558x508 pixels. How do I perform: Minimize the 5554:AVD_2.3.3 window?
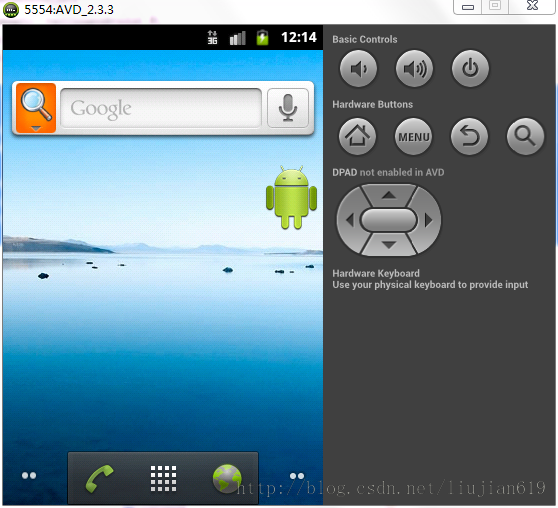click(468, 6)
